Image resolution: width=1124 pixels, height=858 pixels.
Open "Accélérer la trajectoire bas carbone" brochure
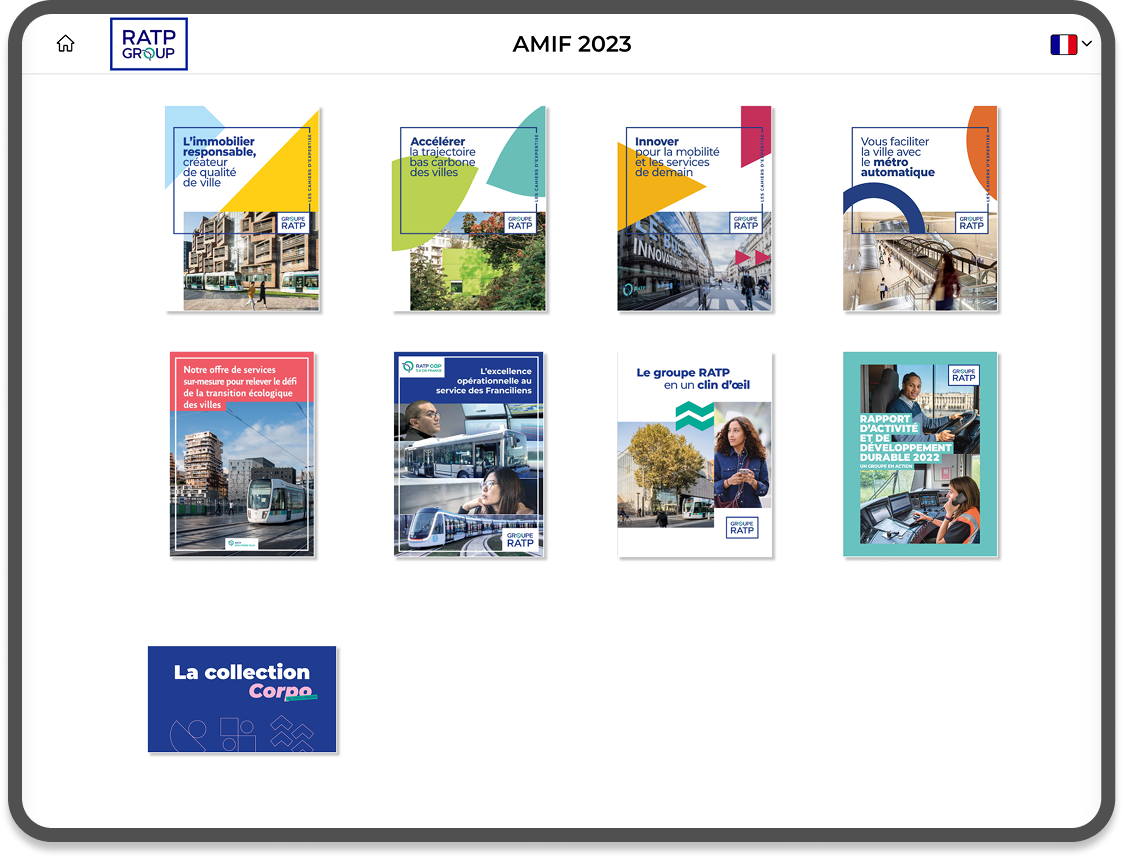tap(468, 209)
